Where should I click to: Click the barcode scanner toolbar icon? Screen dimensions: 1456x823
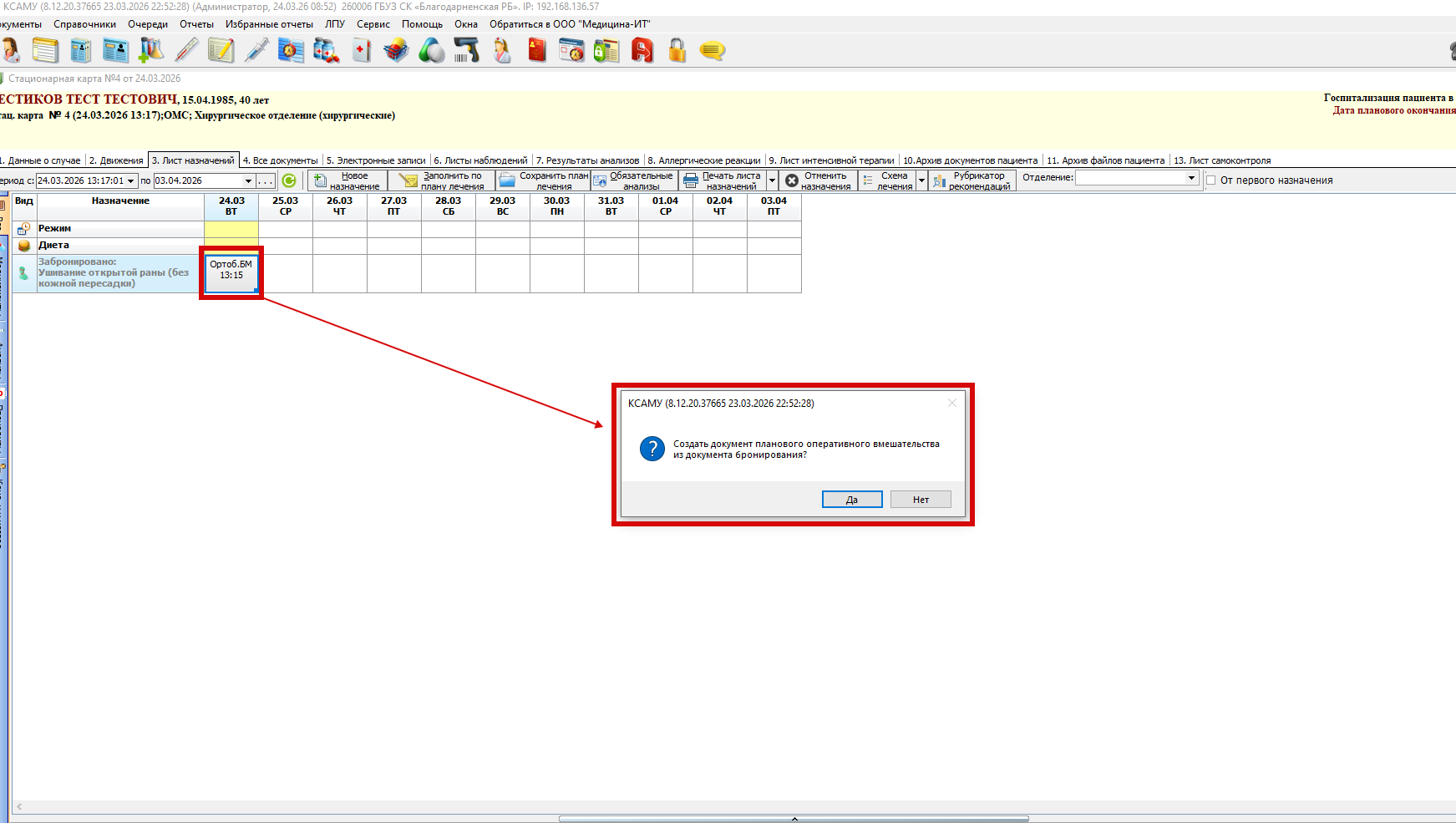(467, 51)
